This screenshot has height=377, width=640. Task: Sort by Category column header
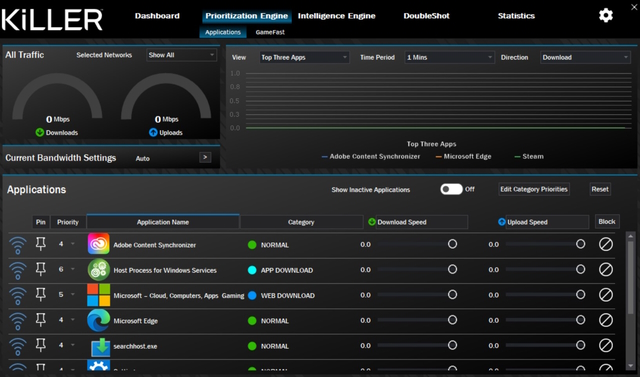301,222
